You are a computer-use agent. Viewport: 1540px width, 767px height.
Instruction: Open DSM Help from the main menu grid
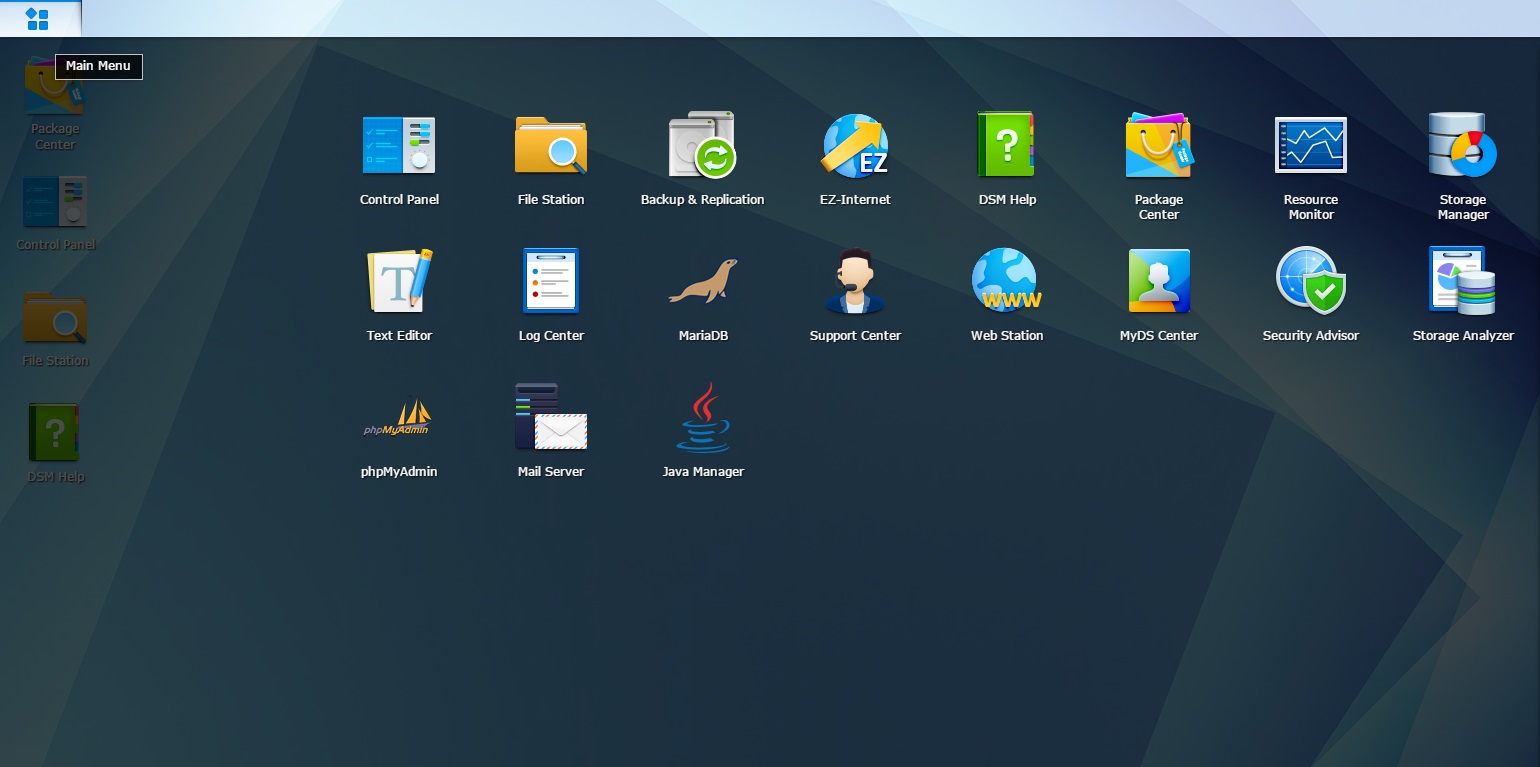click(x=1007, y=146)
